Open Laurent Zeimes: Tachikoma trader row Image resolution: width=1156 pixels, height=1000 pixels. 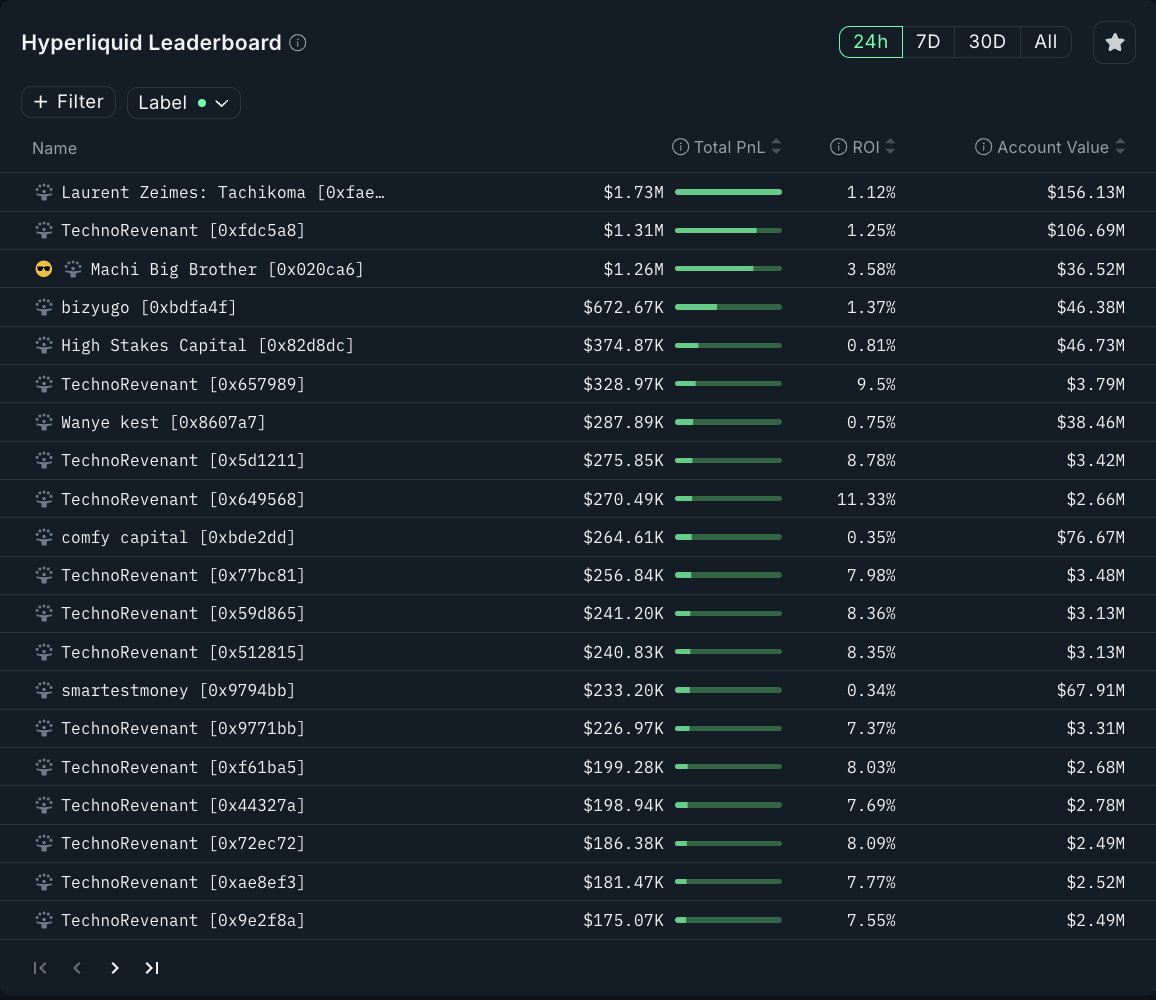pos(578,192)
